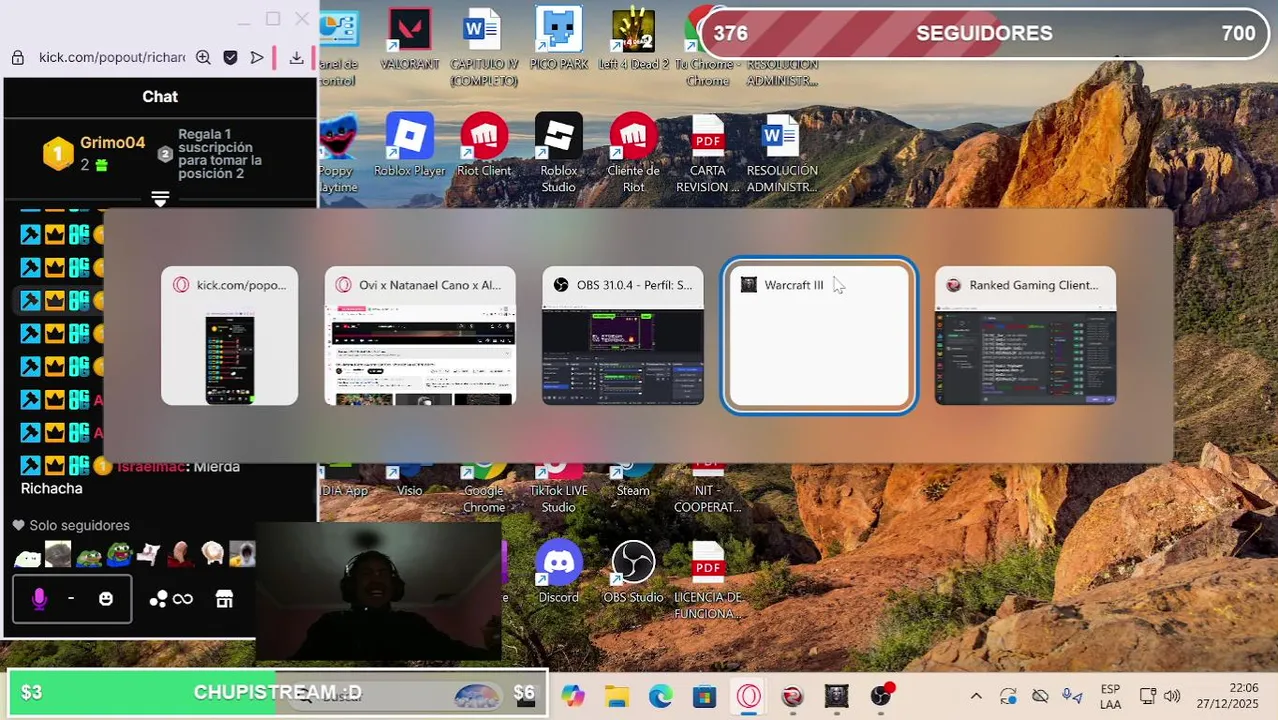Click the cloud sync-off tray icon

1040,696
